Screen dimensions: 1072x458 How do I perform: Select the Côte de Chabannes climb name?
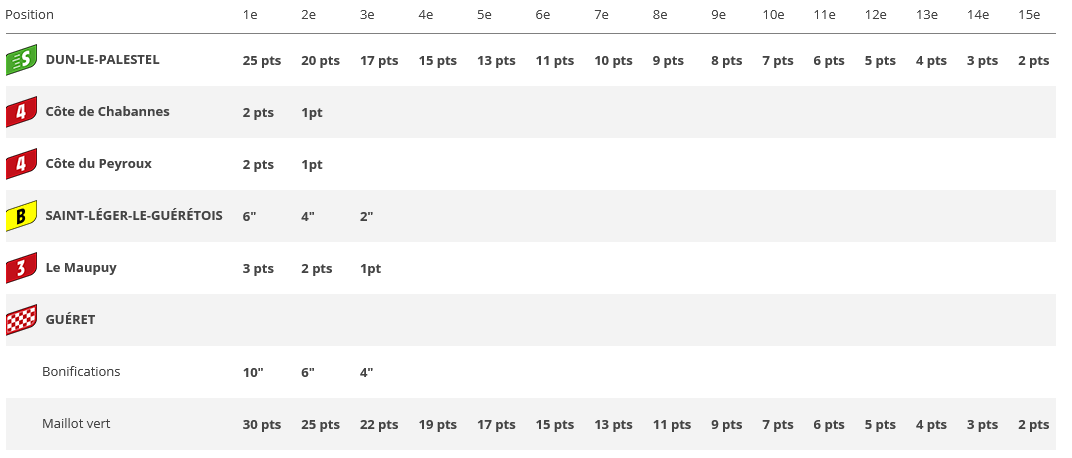click(108, 112)
